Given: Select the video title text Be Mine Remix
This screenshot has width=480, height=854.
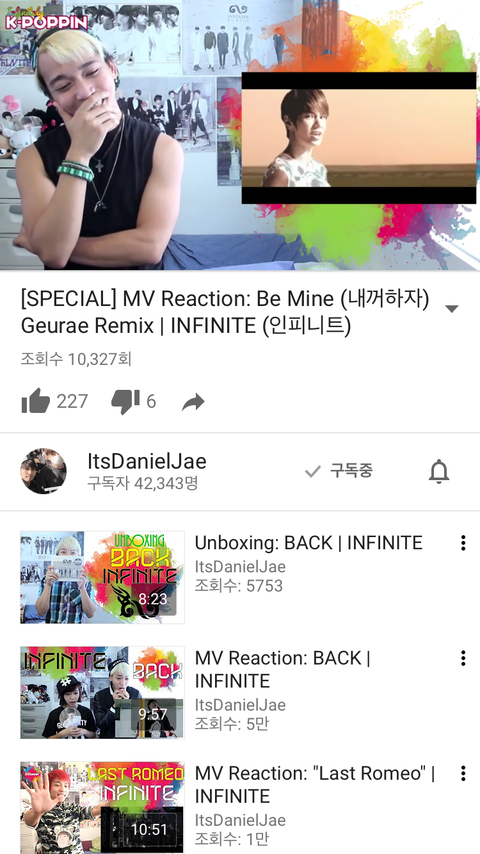Looking at the screenshot, I should 225,312.
